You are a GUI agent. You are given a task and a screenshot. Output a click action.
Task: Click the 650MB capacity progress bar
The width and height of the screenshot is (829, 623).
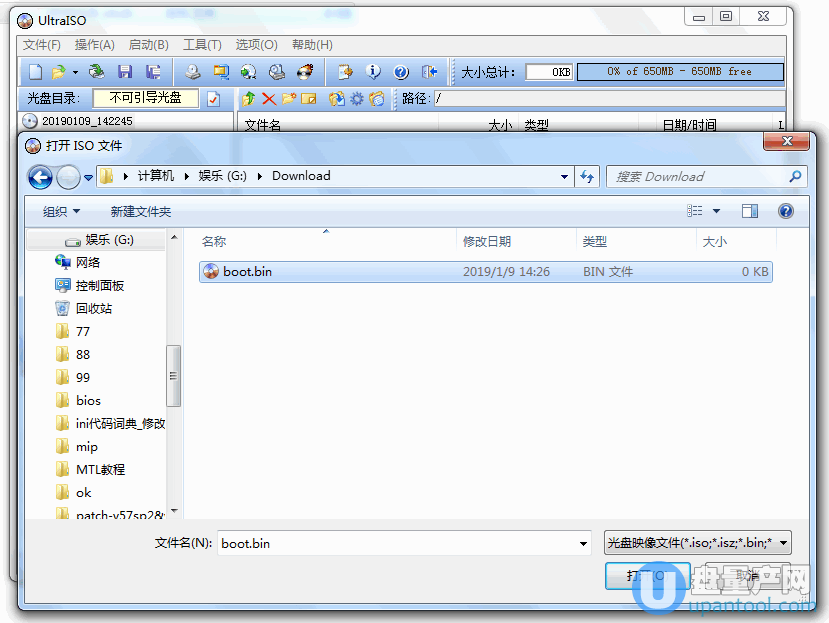(x=680, y=72)
